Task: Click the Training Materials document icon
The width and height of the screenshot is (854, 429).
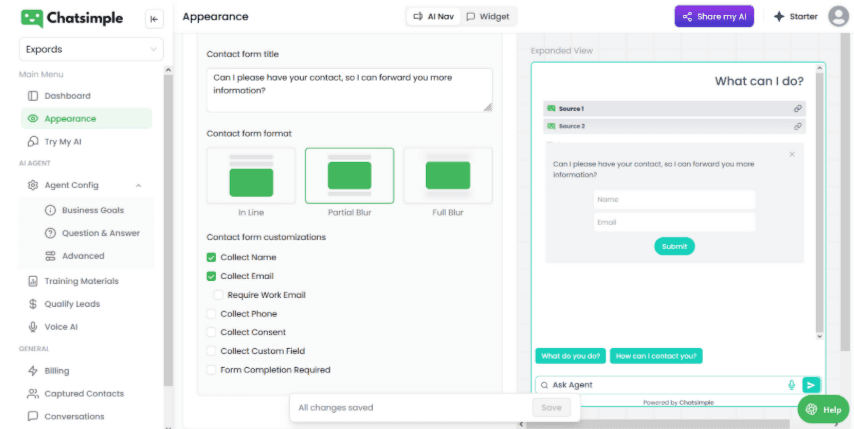Action: (x=33, y=281)
